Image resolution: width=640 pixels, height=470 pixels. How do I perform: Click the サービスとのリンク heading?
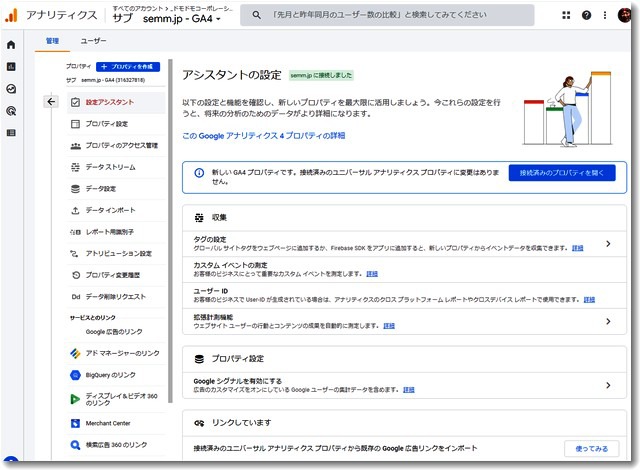(x=93, y=317)
